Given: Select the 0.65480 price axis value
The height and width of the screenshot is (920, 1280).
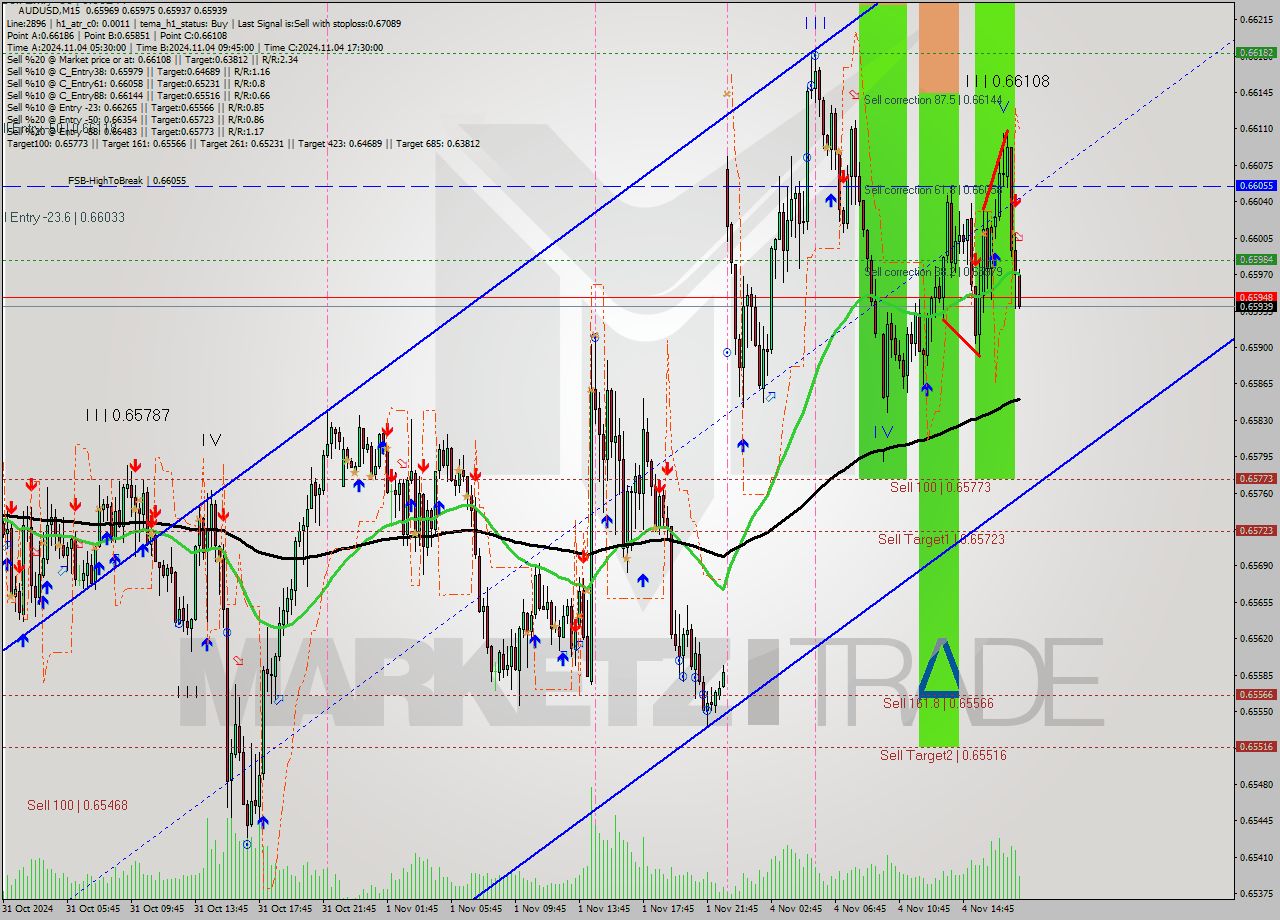Looking at the screenshot, I should click(x=1256, y=785).
